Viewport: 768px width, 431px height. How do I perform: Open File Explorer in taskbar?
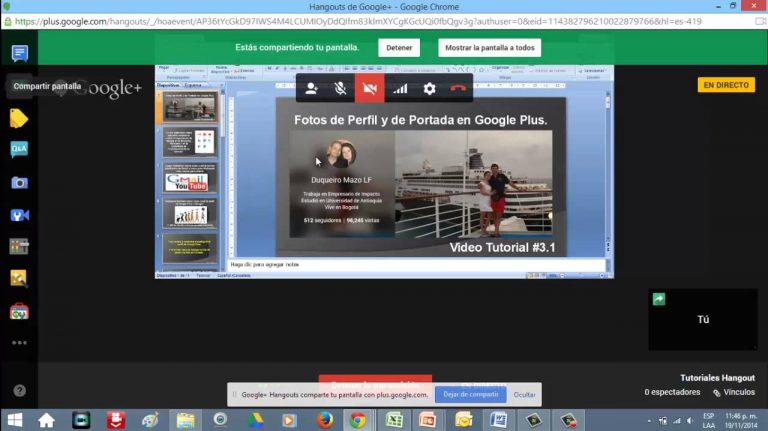coord(186,420)
